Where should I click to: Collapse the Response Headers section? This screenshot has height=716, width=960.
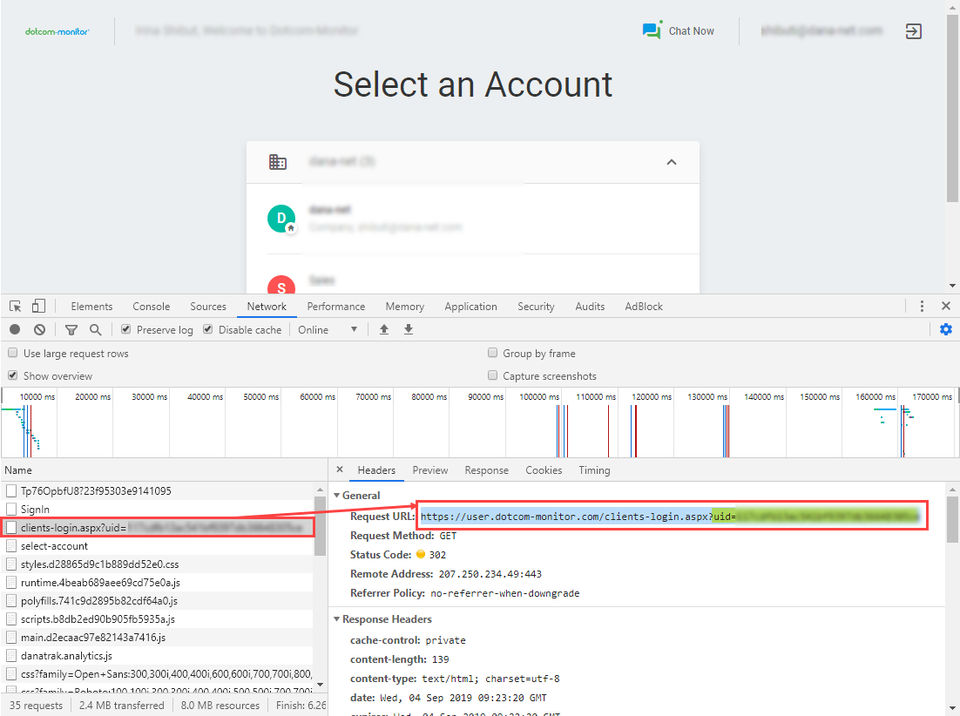click(337, 619)
